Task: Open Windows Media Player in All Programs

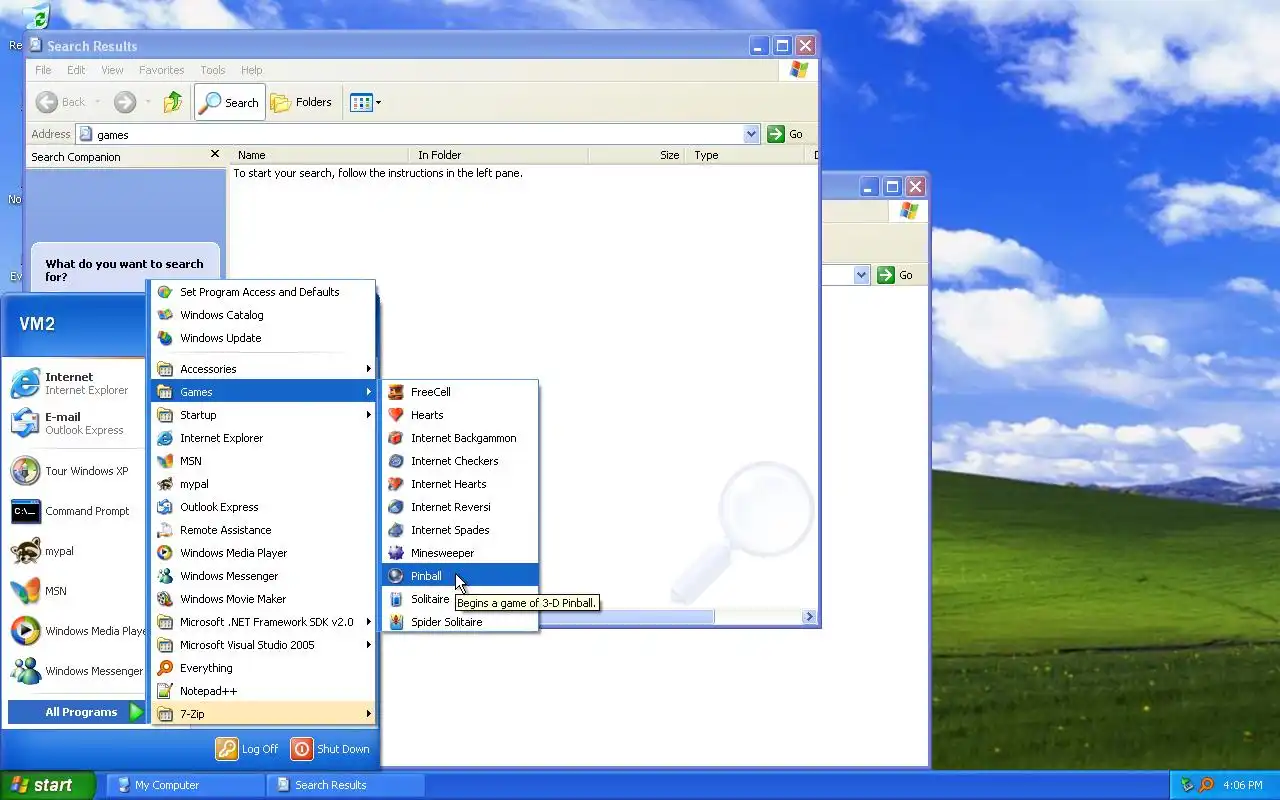Action: [263, 553]
